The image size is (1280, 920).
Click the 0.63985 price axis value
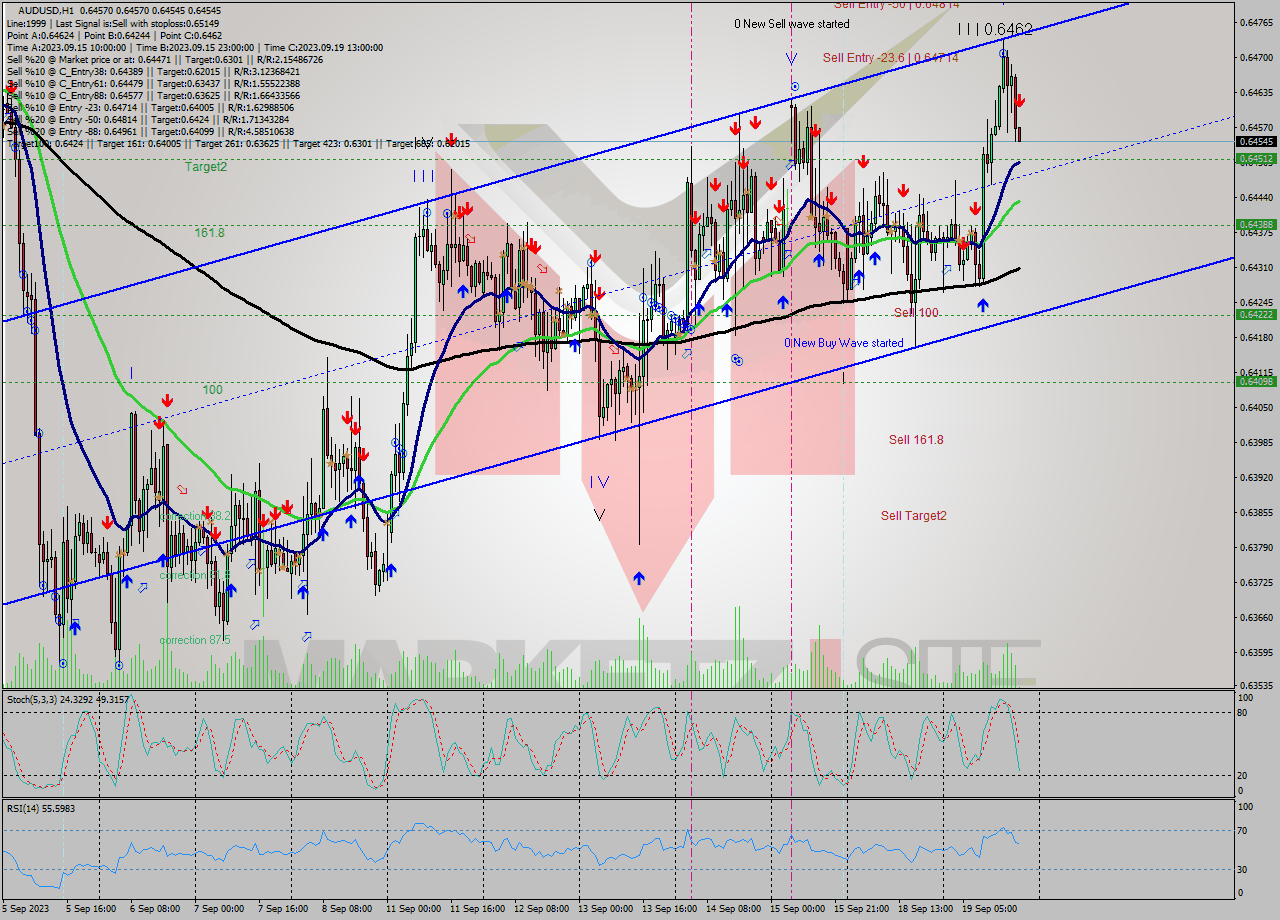(x=1257, y=442)
